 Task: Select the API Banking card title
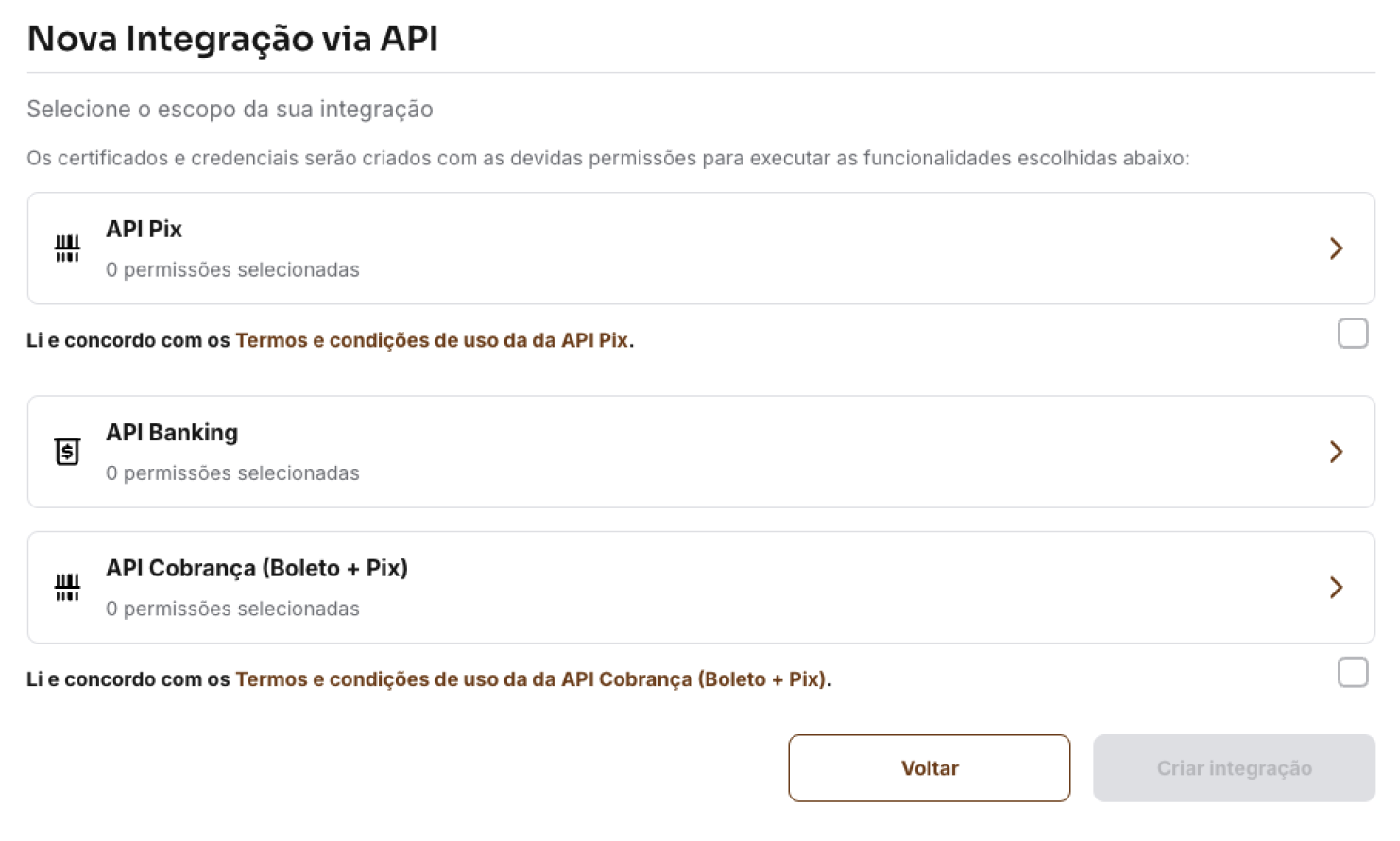click(172, 433)
